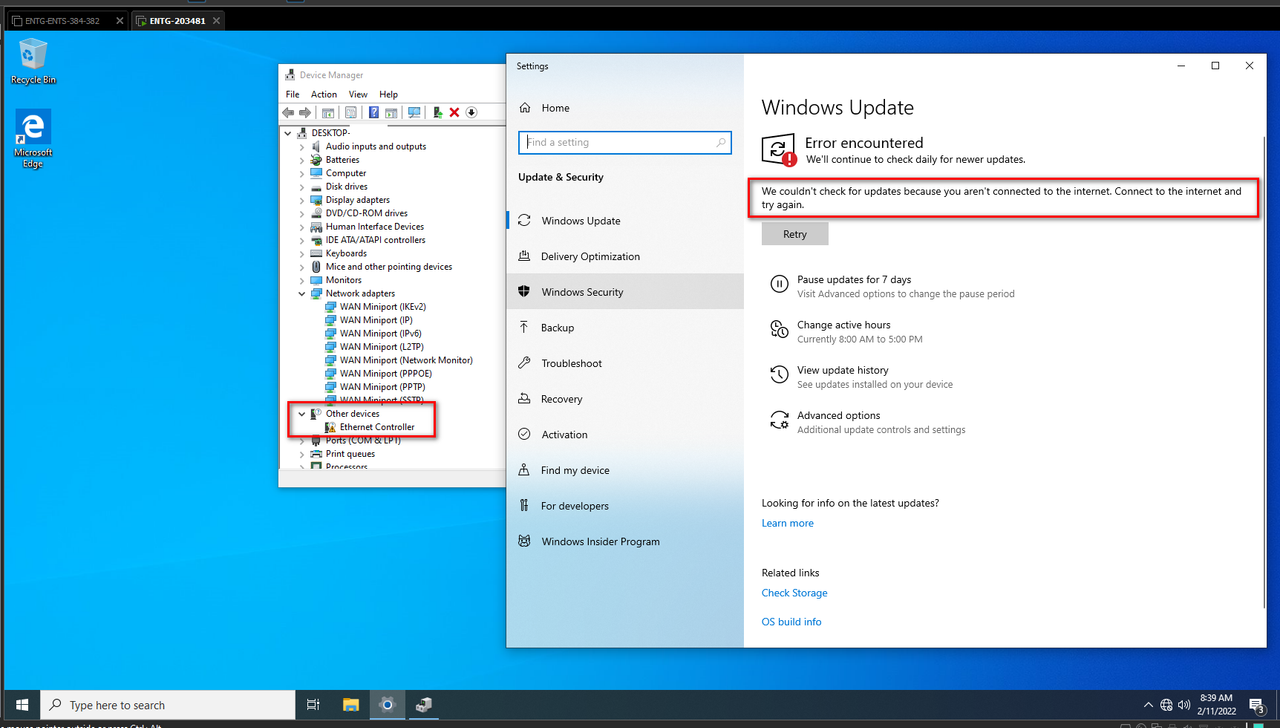The image size is (1280, 728).
Task: Click the OS build info link
Action: point(792,622)
